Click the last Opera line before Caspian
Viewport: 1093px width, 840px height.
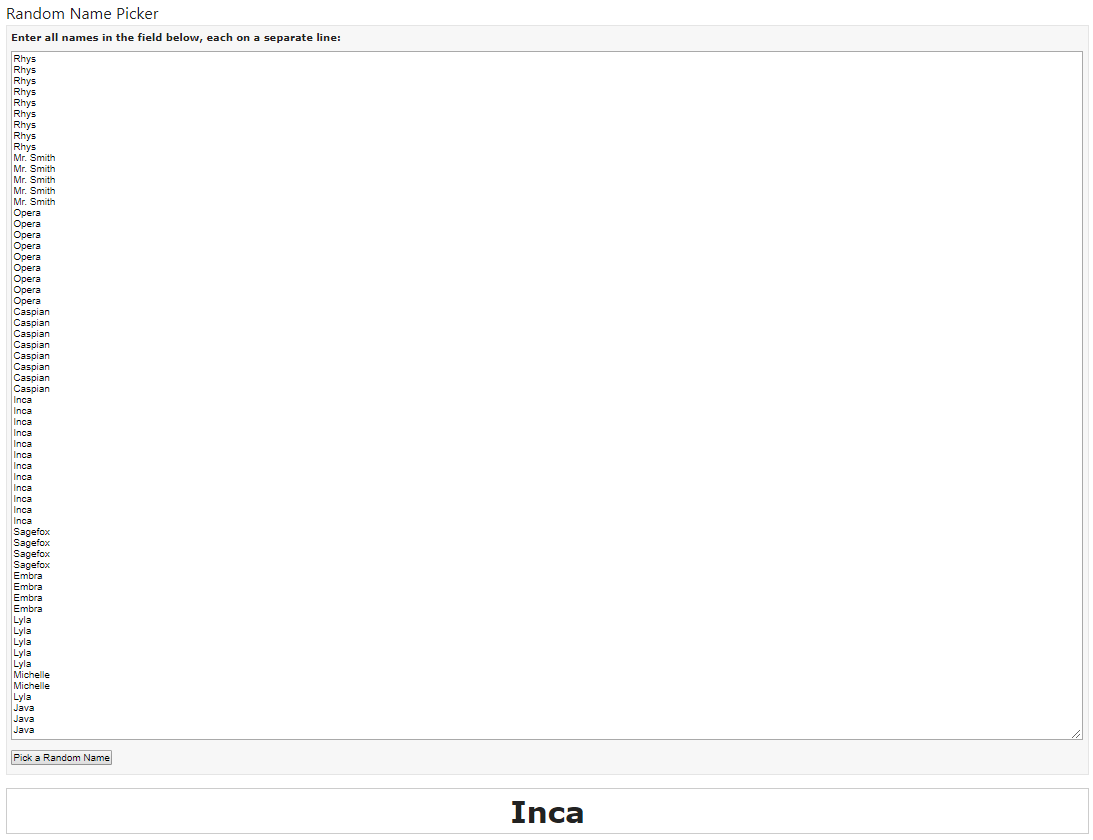point(27,300)
